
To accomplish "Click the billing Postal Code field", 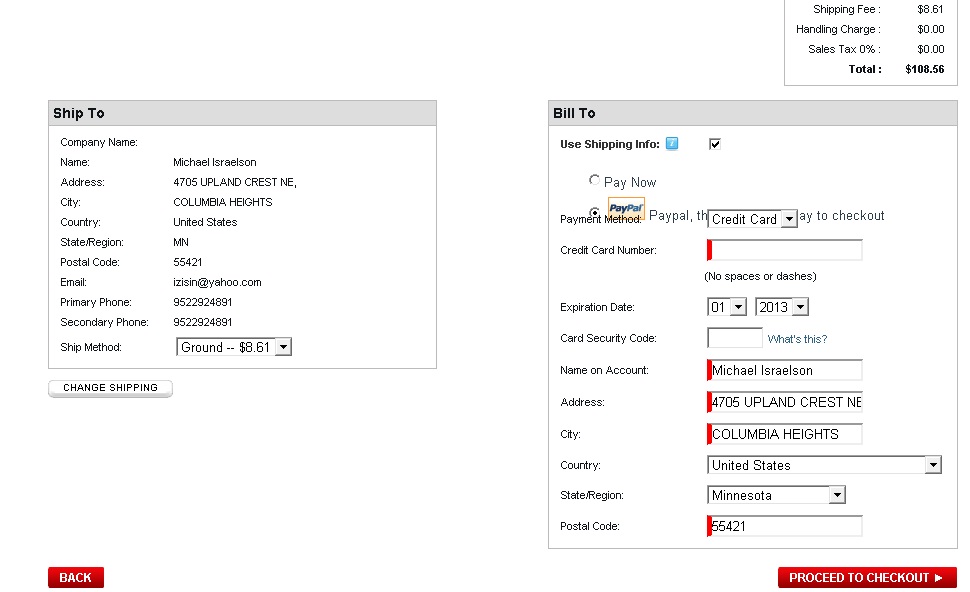I will [x=784, y=526].
